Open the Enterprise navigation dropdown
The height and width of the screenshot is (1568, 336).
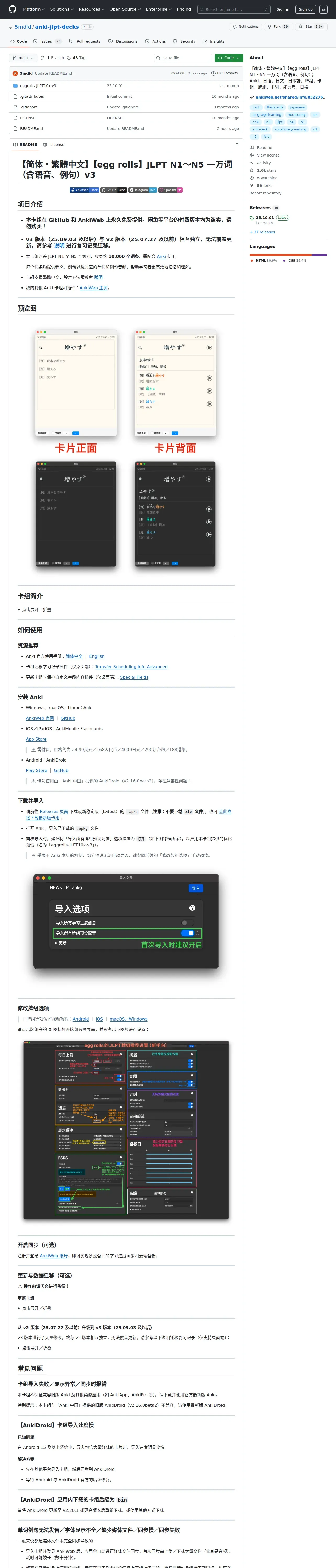tap(159, 9)
